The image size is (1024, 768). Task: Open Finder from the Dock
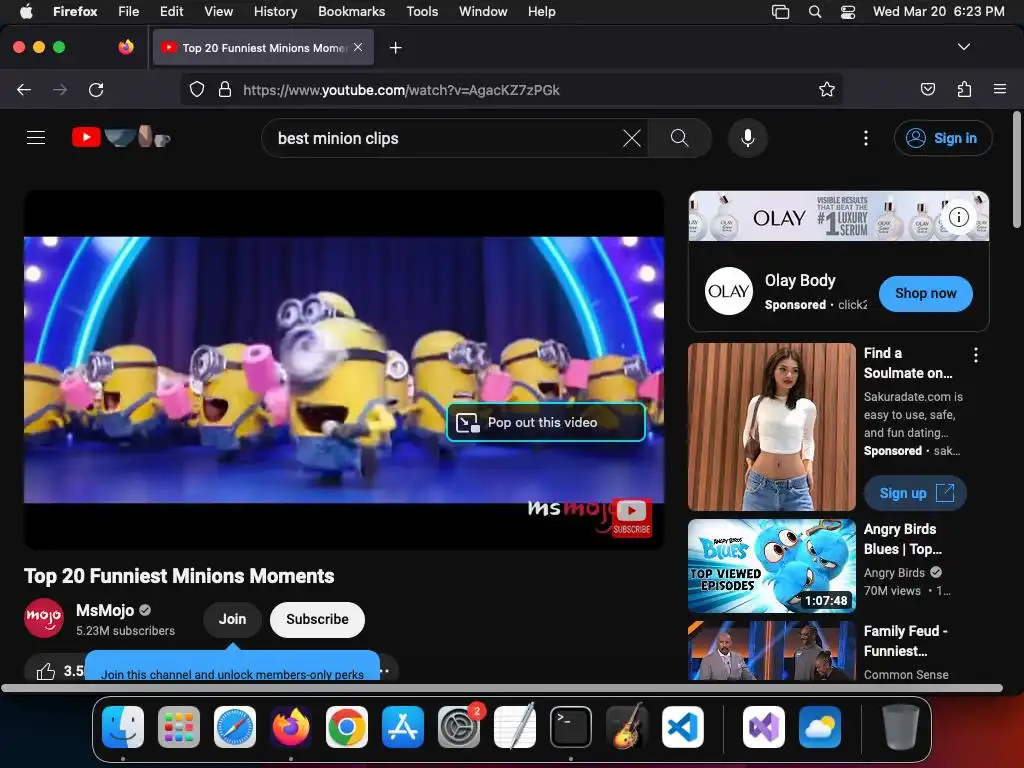tap(123, 727)
